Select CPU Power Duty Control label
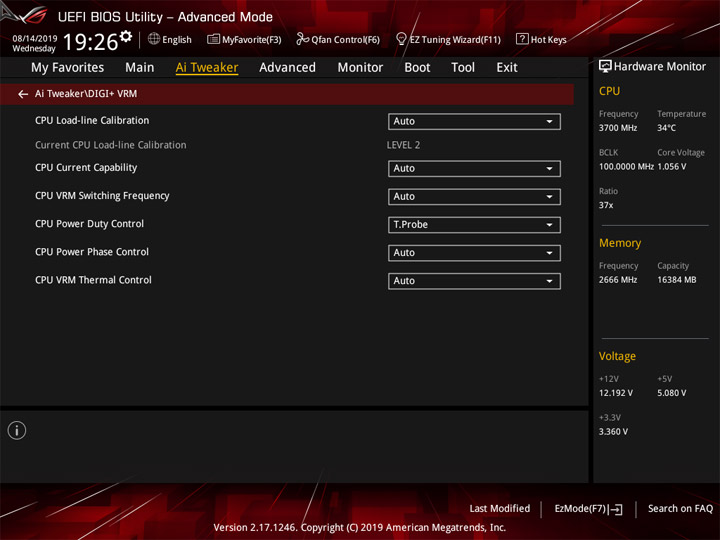Screen dimensions: 720x540 pyautogui.click(x=89, y=224)
